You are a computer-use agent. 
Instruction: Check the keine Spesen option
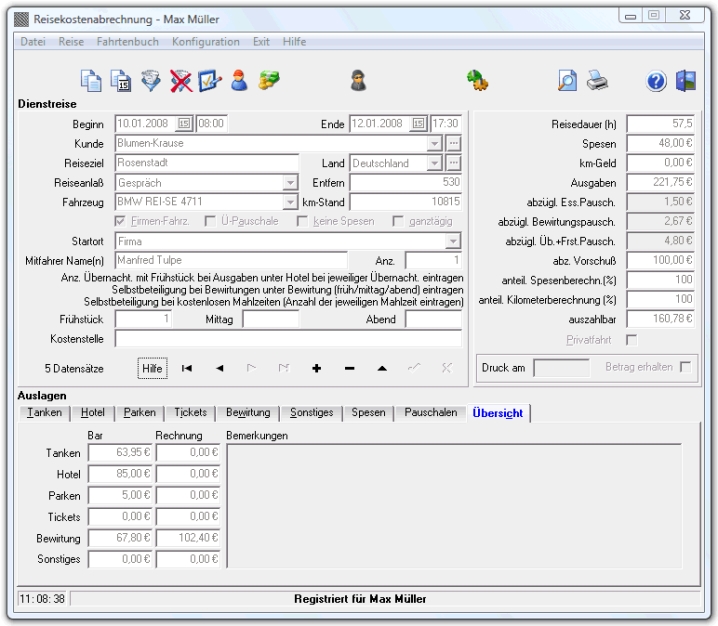(x=303, y=221)
